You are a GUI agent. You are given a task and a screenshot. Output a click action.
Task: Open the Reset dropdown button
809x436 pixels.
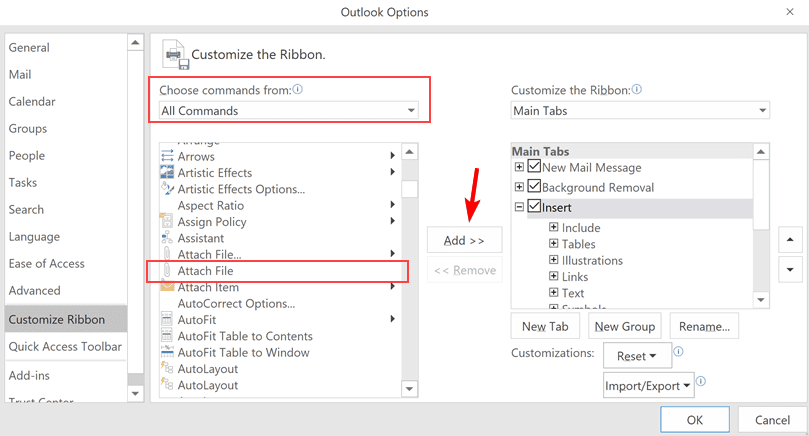637,356
